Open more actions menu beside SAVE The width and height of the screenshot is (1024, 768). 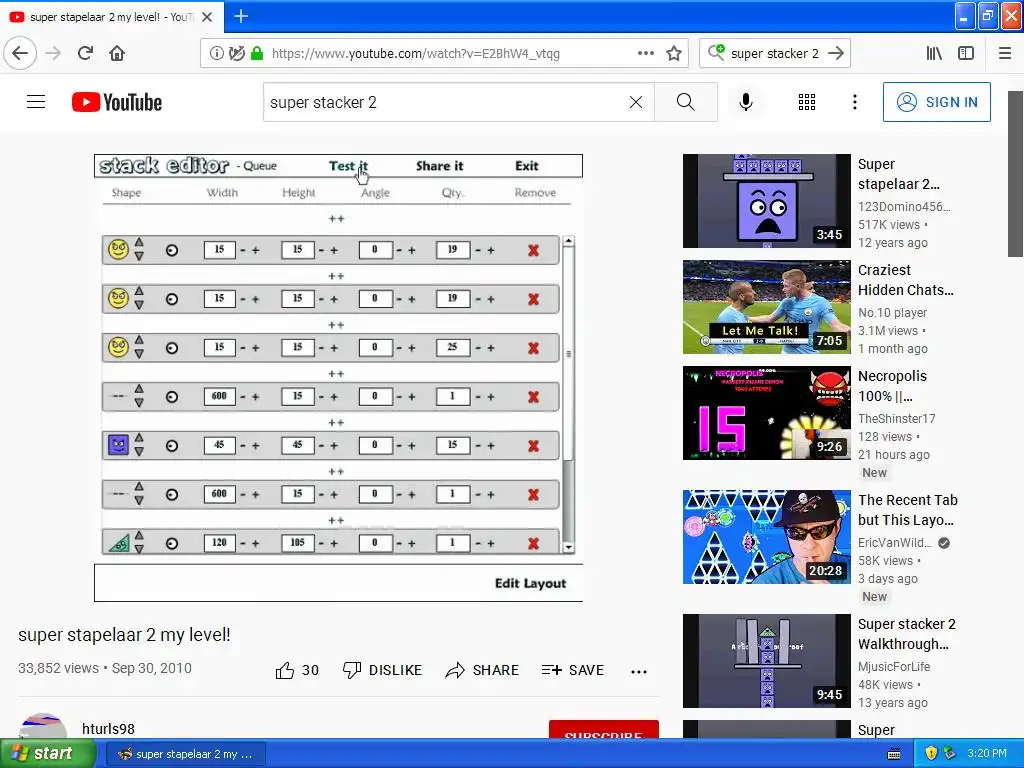click(639, 671)
